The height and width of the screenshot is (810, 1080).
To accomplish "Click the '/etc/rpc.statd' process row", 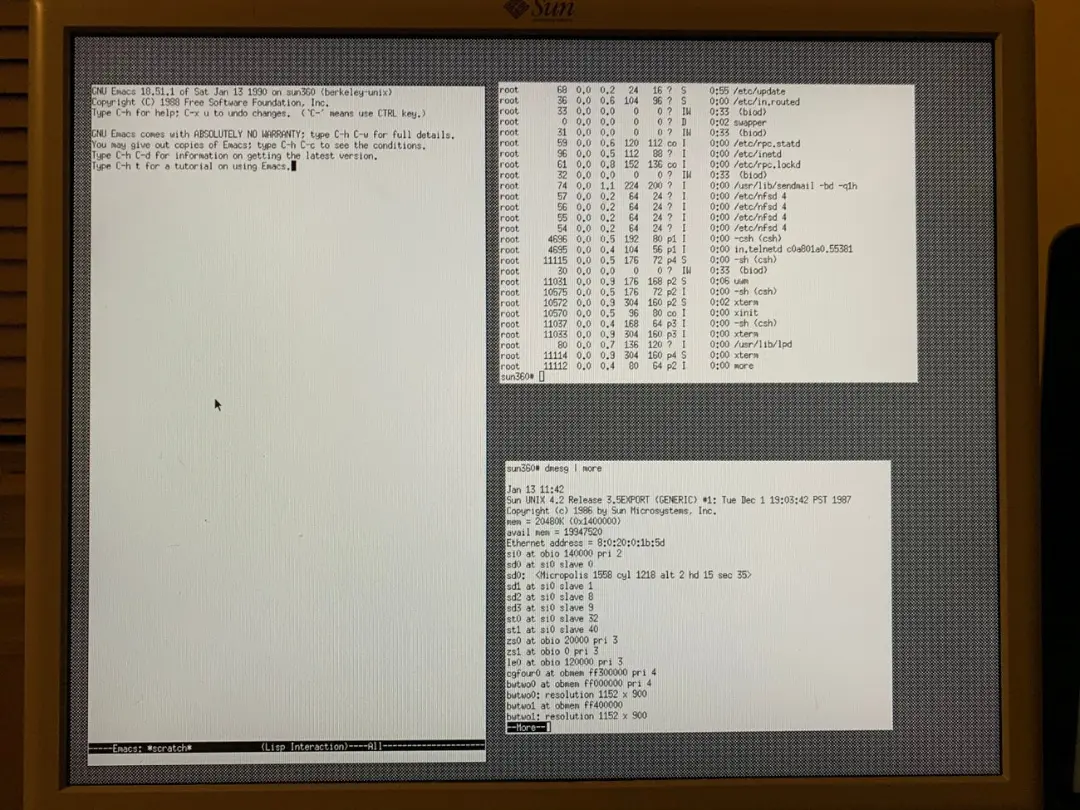I will click(650, 143).
